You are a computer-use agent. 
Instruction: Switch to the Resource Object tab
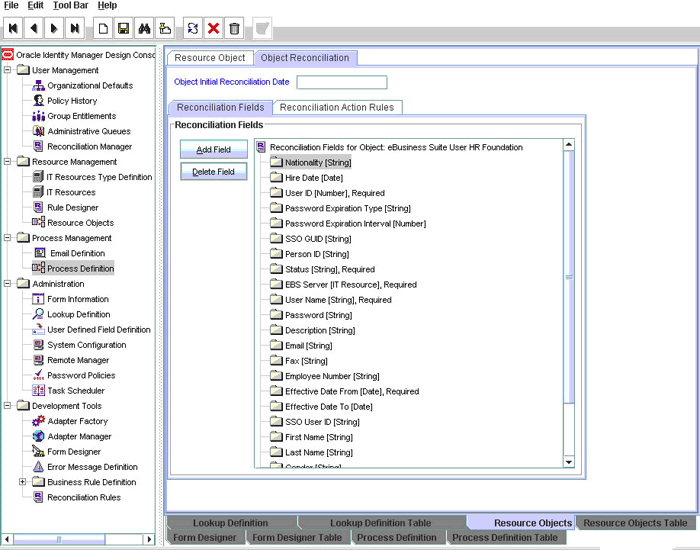tap(210, 58)
